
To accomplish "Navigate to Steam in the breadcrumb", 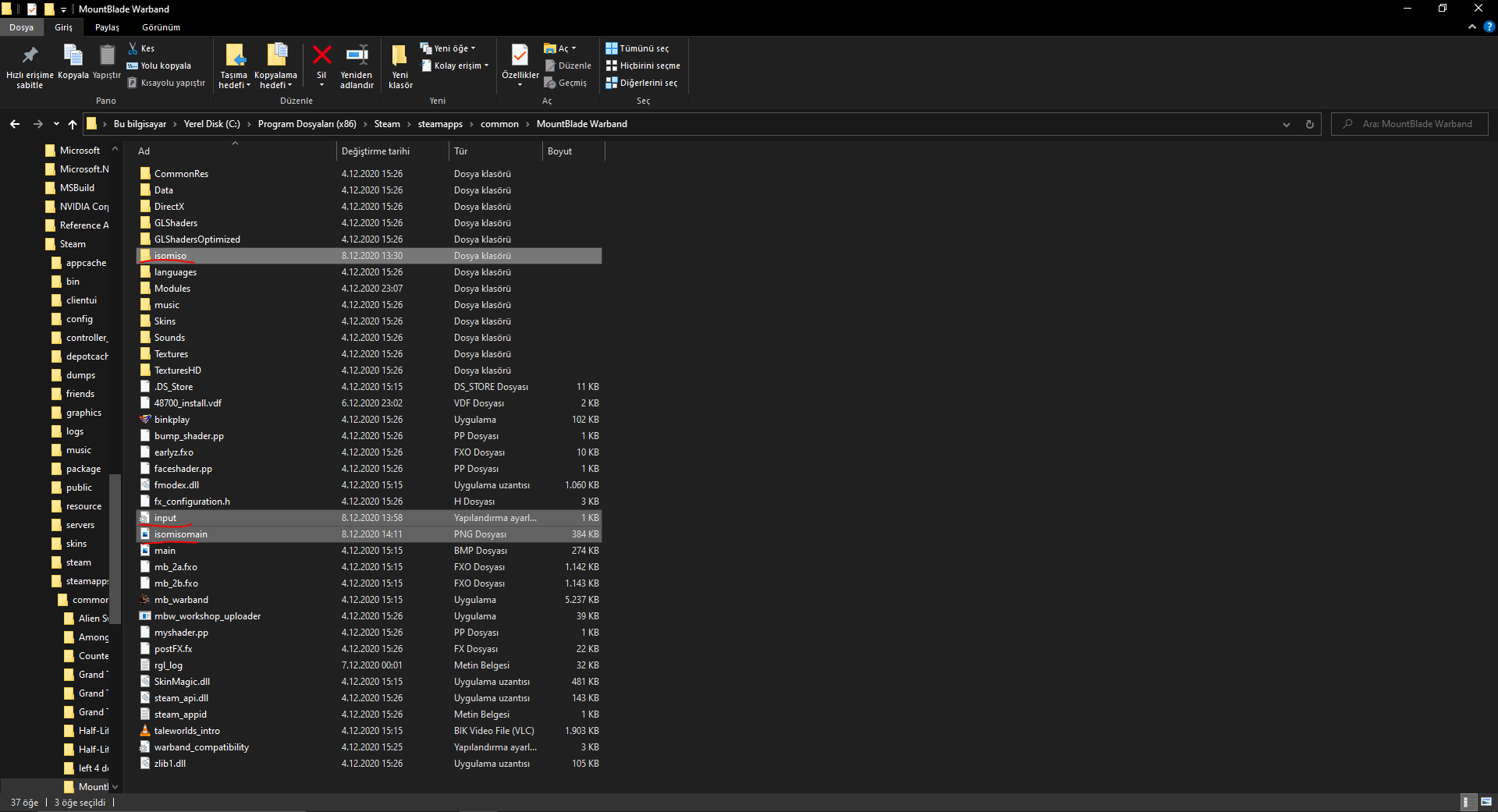I will (387, 124).
